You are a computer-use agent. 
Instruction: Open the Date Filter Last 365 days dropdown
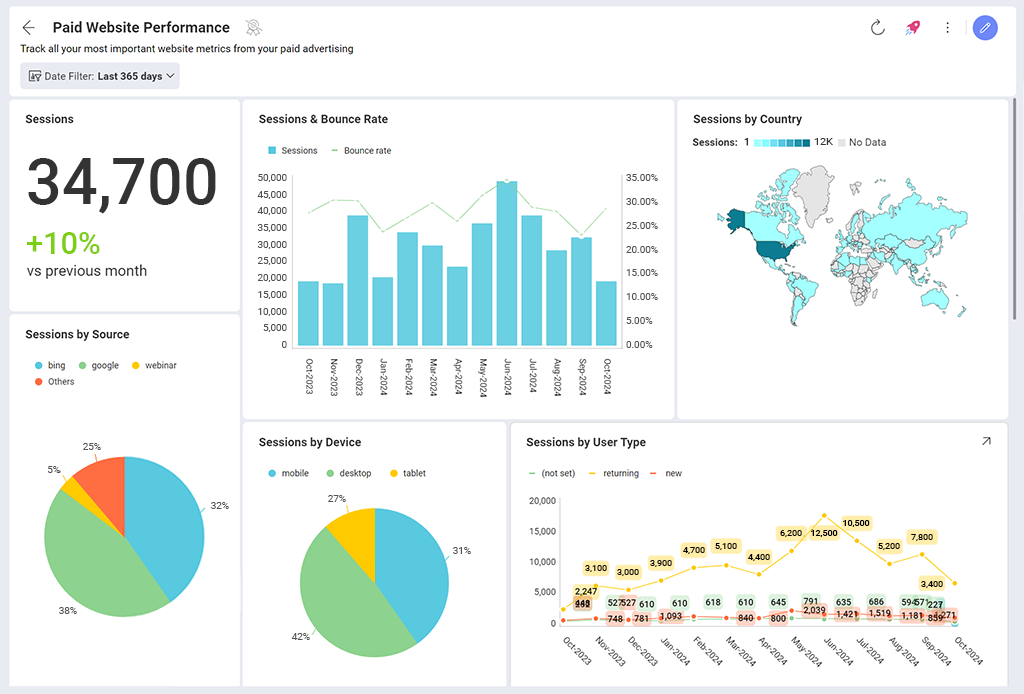[100, 76]
